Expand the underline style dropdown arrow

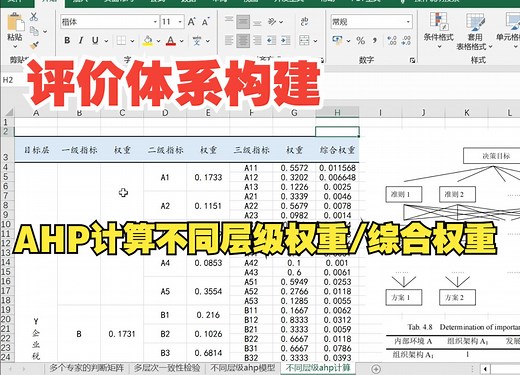(x=106, y=41)
